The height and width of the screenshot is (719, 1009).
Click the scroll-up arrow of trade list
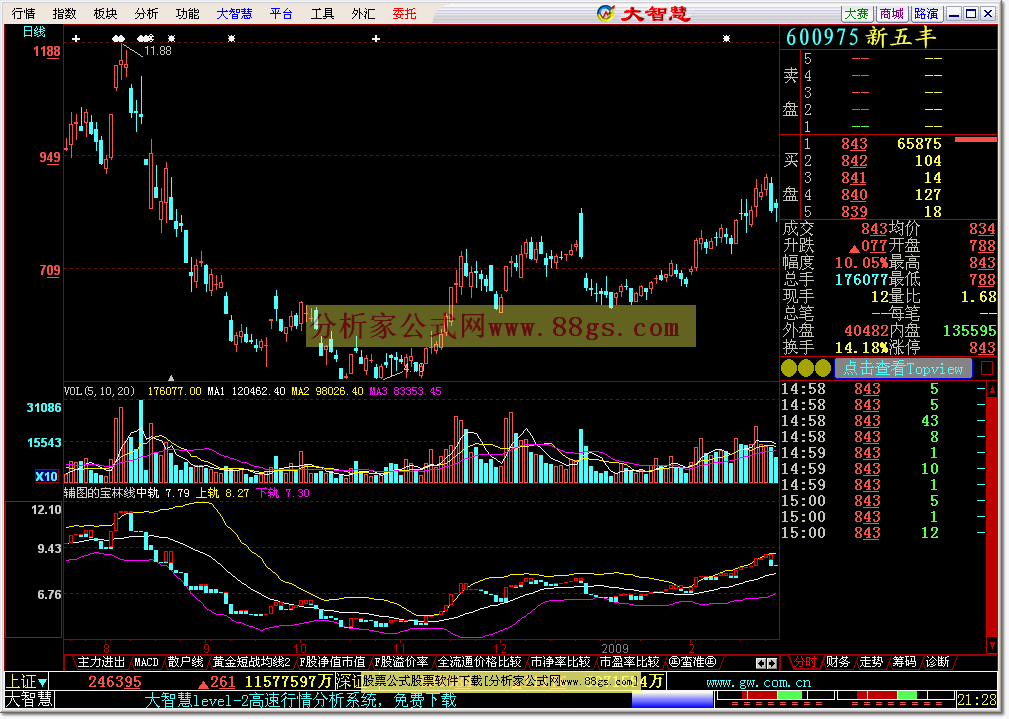[992, 390]
